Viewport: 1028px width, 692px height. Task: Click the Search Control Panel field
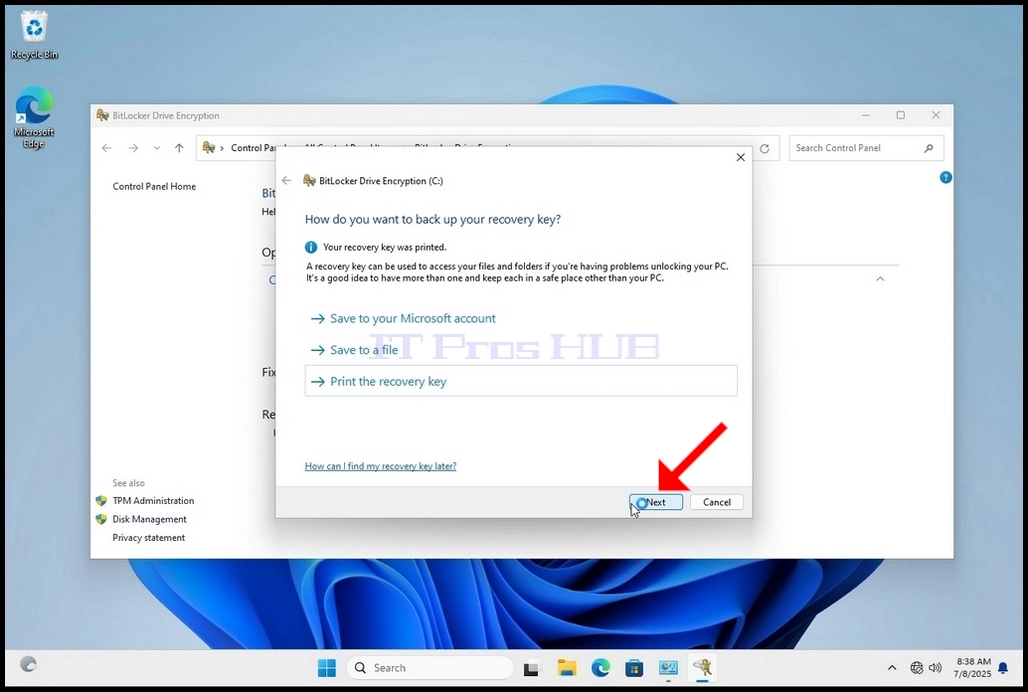866,148
